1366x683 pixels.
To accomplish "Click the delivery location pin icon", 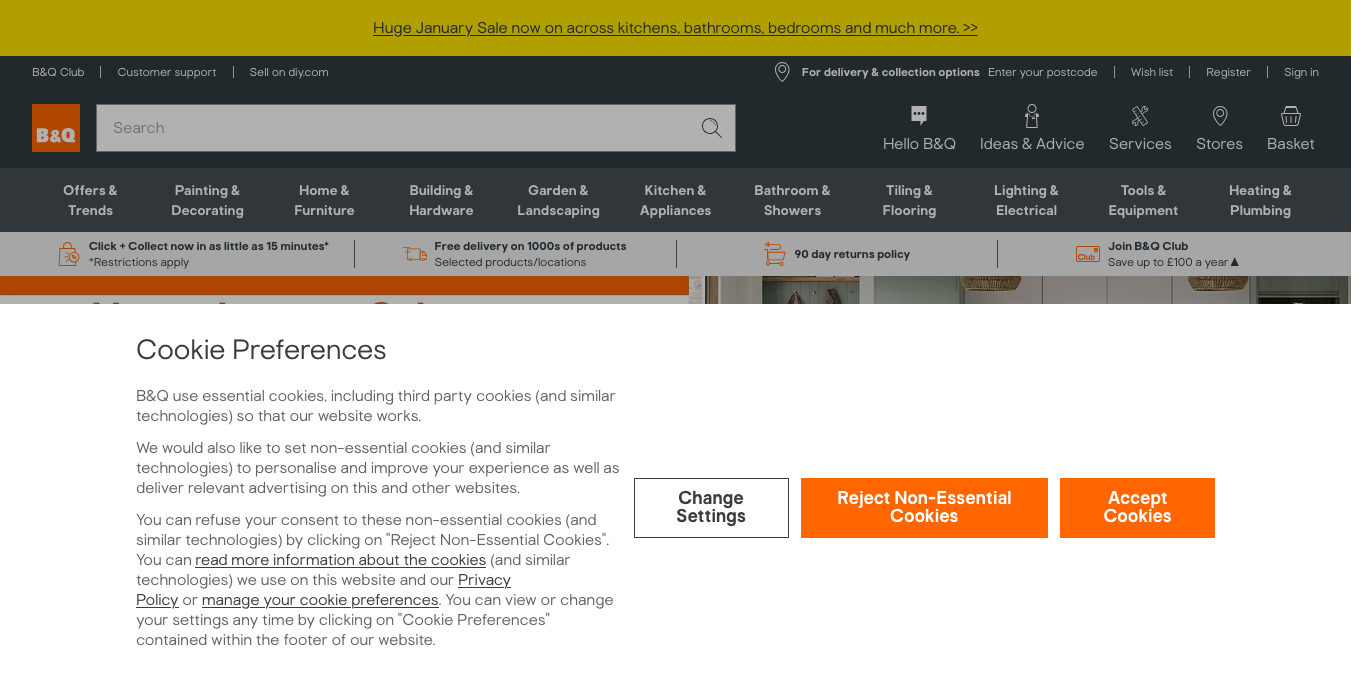I will pyautogui.click(x=782, y=72).
